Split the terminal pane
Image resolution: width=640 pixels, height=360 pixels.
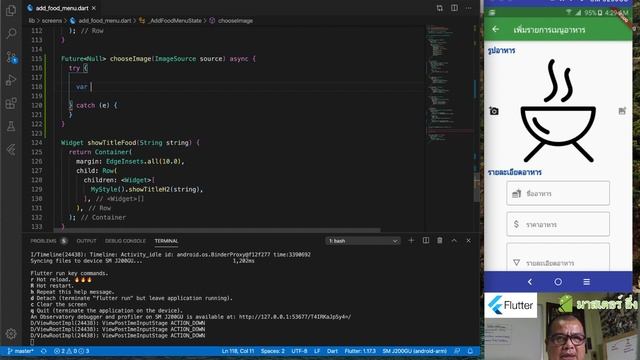426,241
